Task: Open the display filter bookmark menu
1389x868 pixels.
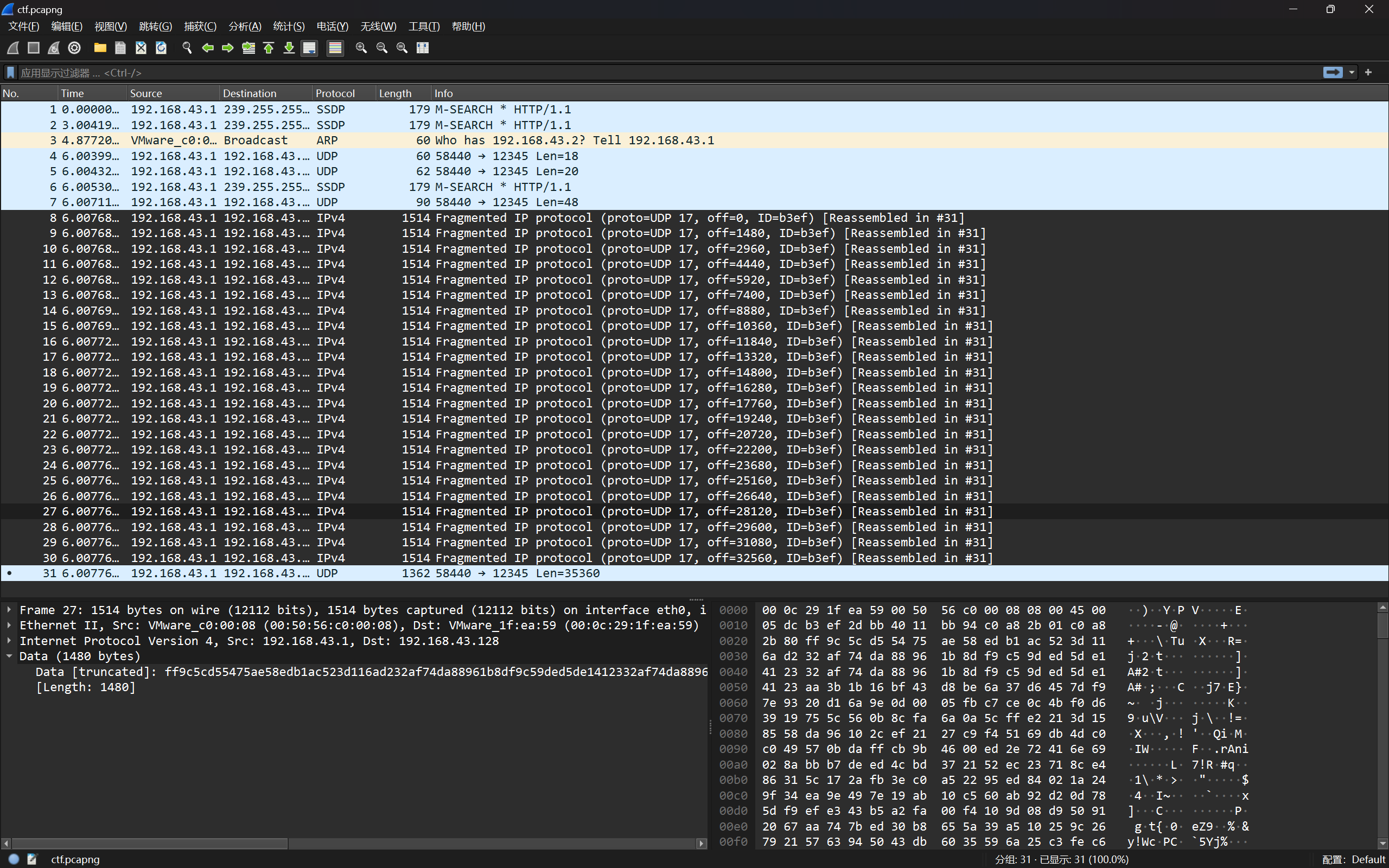Action: (x=10, y=73)
